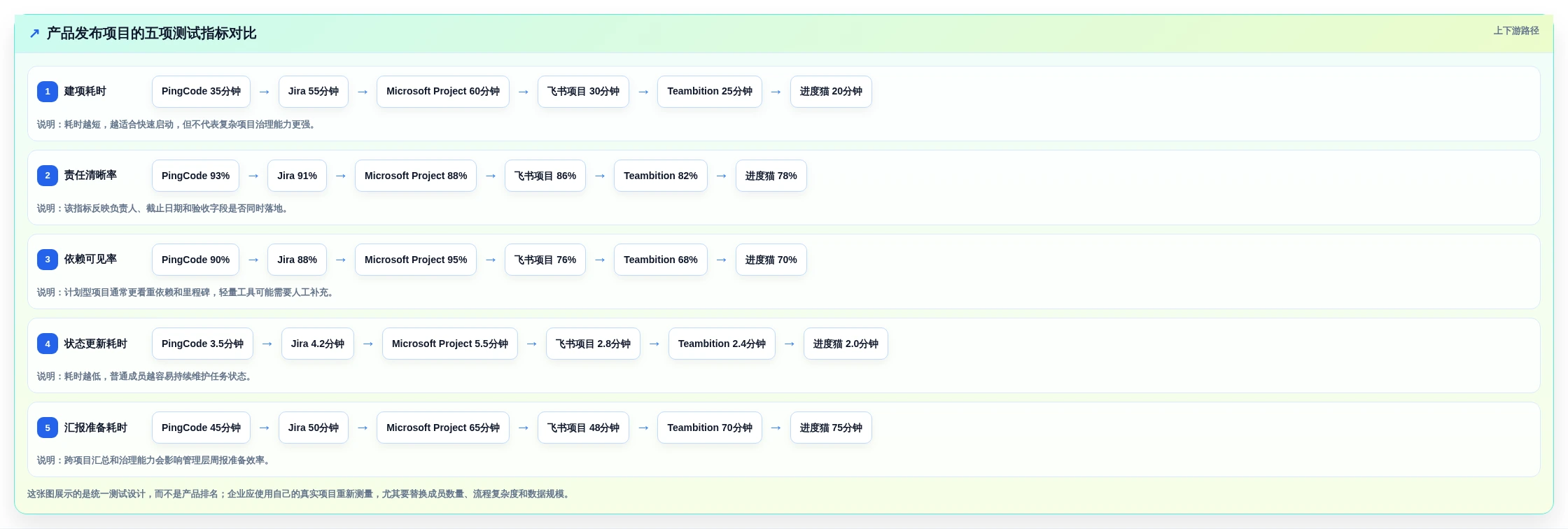The width and height of the screenshot is (1568, 529).
Task: Pick the Jira 4.2分钟 node
Action: pyautogui.click(x=318, y=344)
